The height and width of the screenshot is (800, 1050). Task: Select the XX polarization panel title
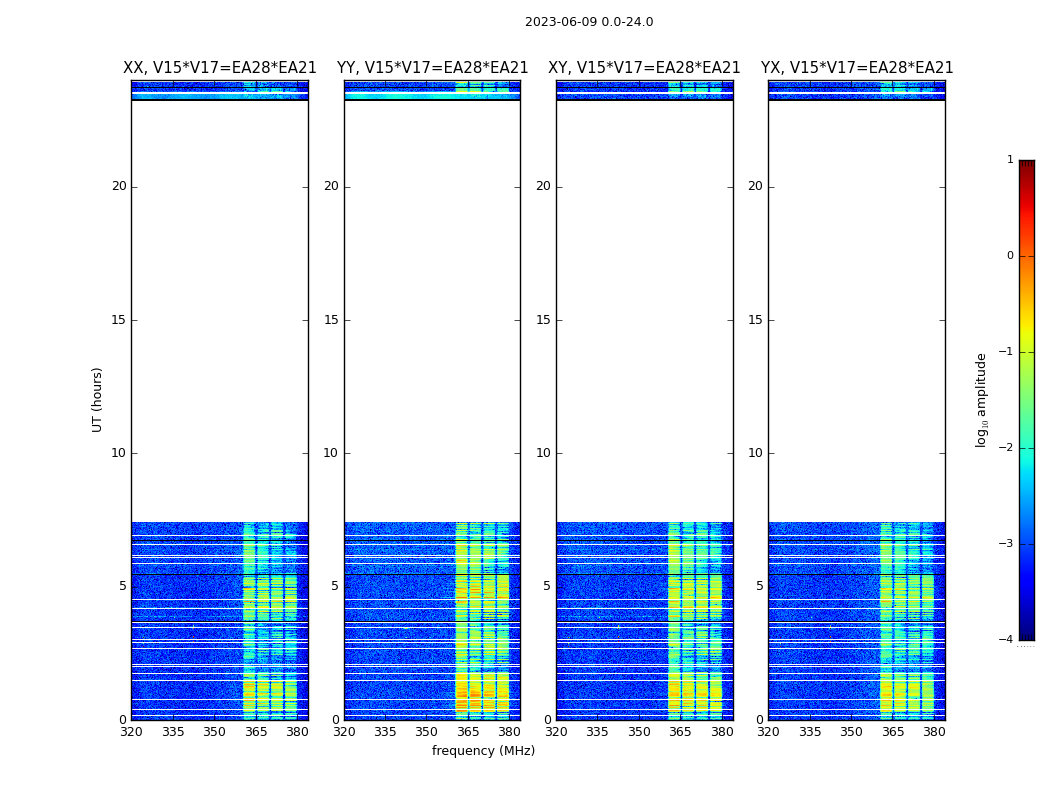point(220,68)
